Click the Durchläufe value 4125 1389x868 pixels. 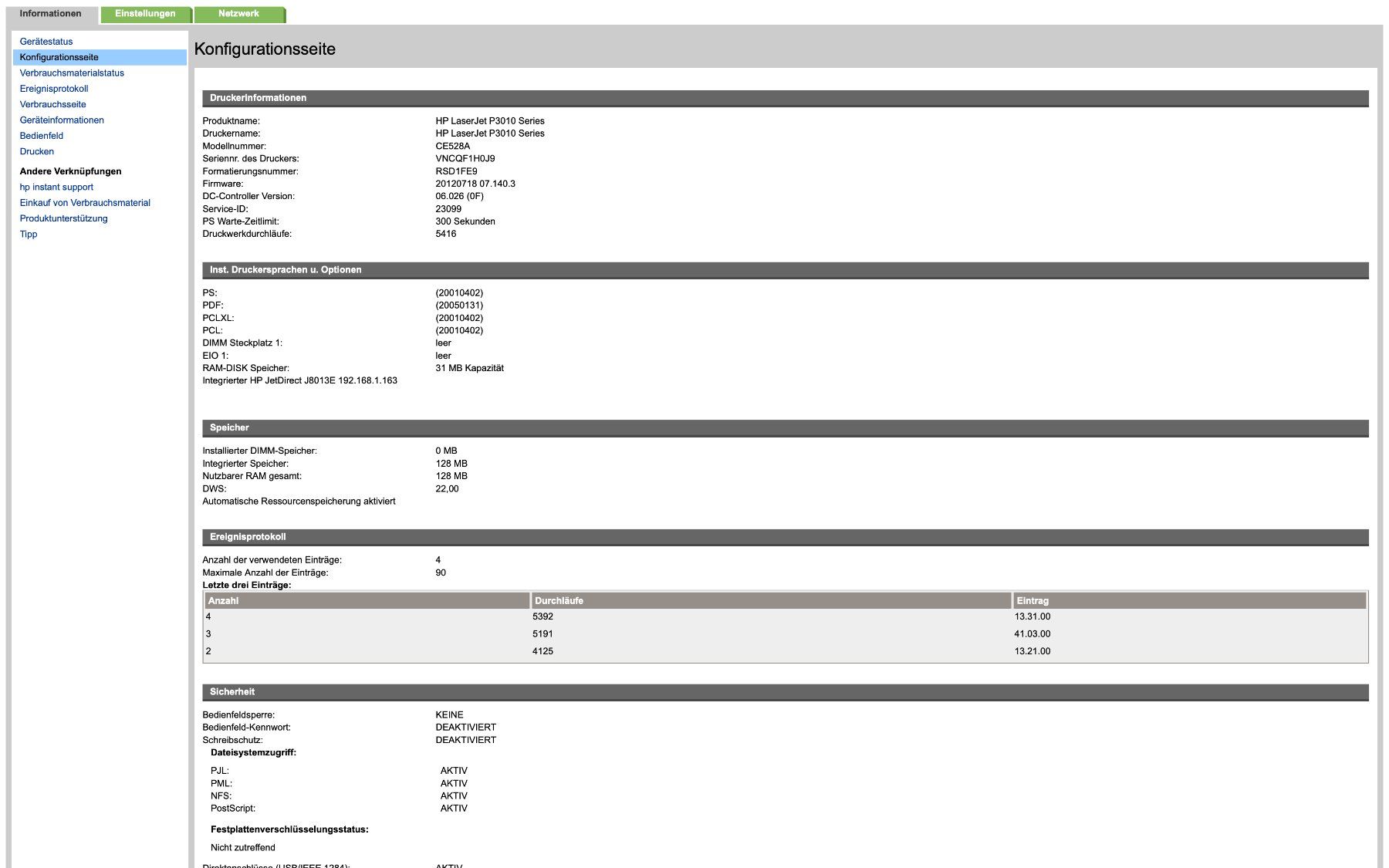pyautogui.click(x=542, y=651)
